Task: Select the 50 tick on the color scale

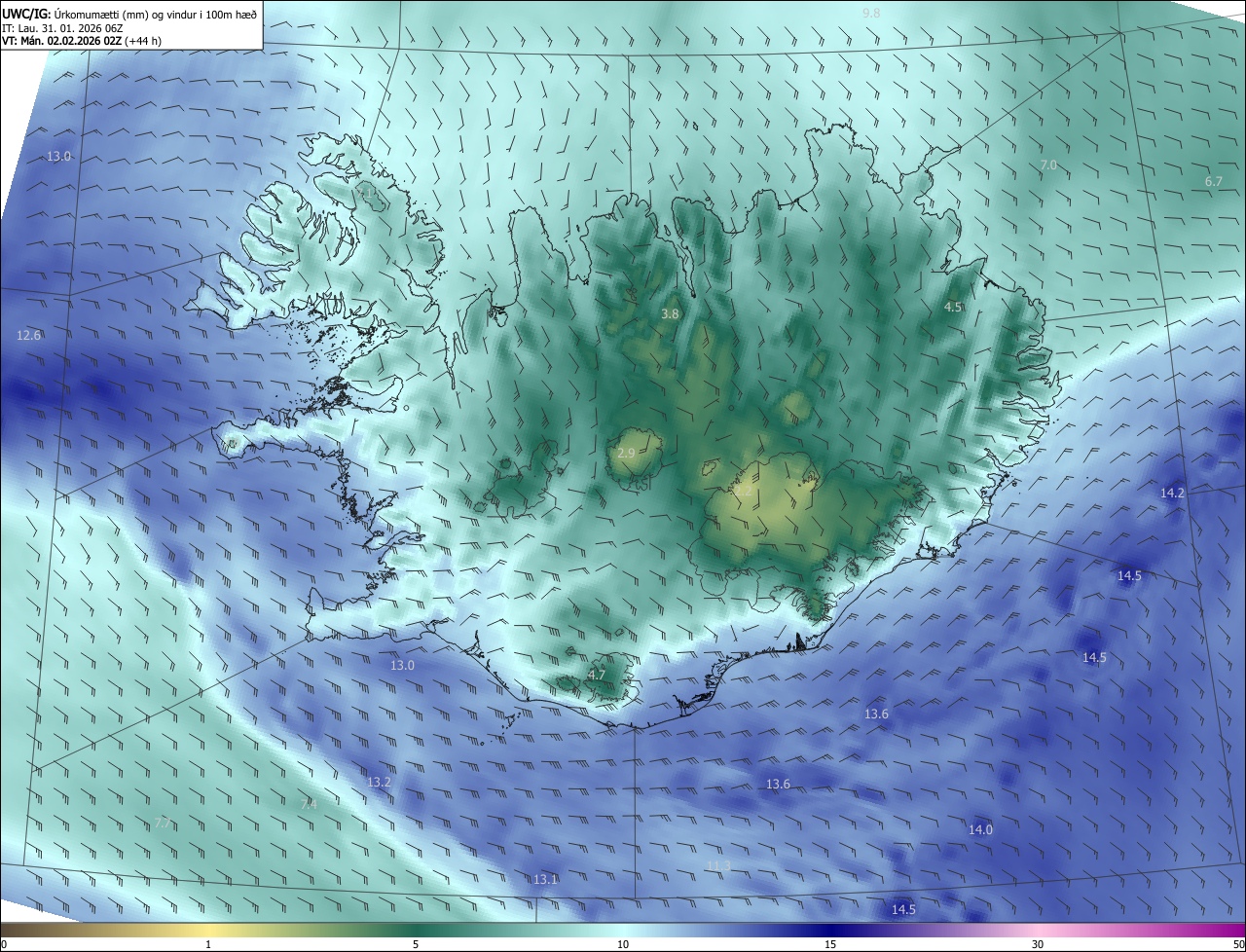Action: (x=1238, y=944)
